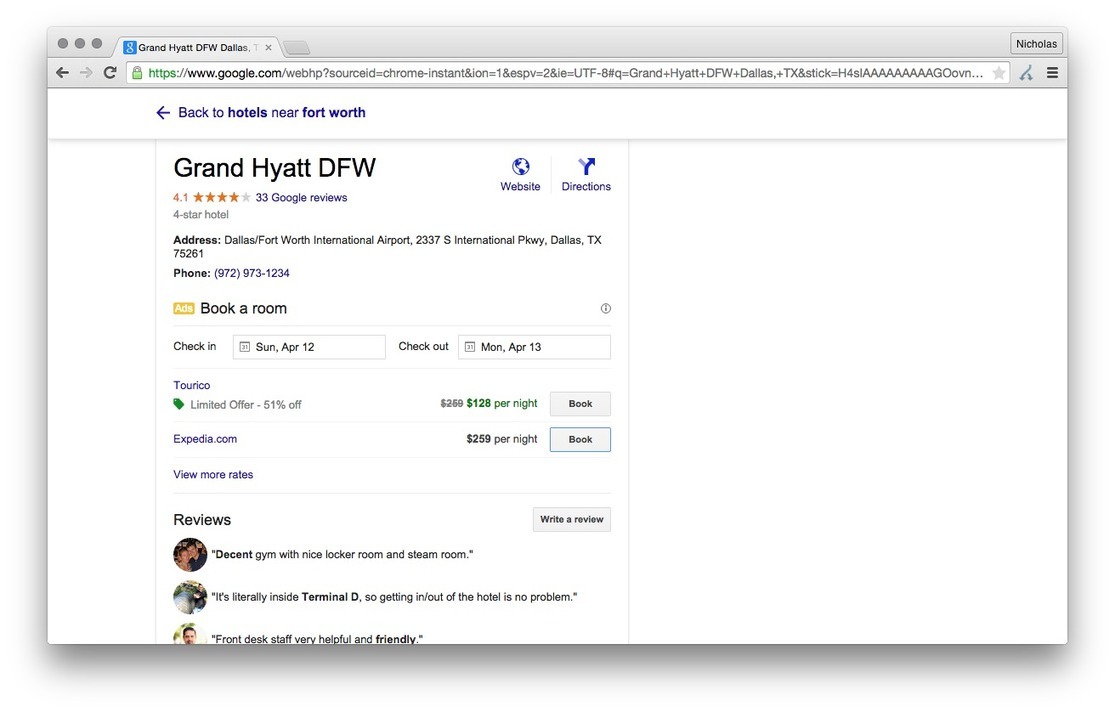Click the 4.1 rating number
The height and width of the screenshot is (712, 1115).
tap(181, 198)
